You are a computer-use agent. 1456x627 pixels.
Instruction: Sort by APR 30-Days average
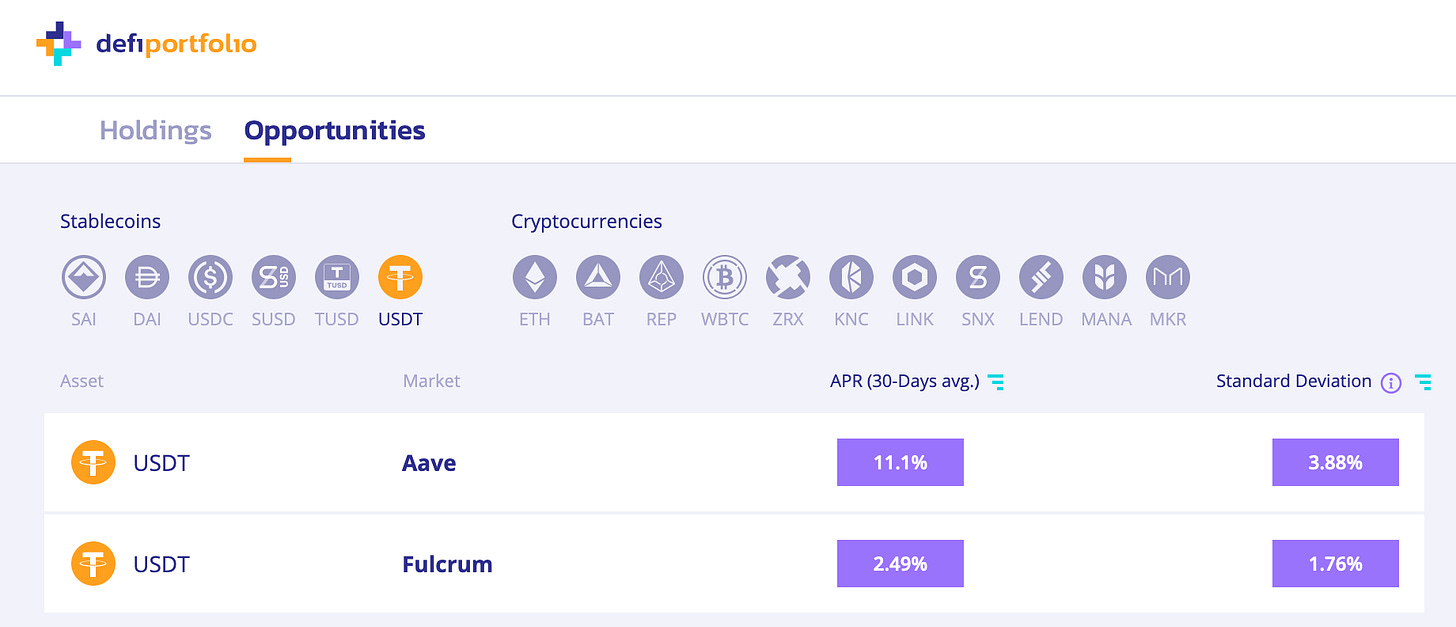coord(996,381)
